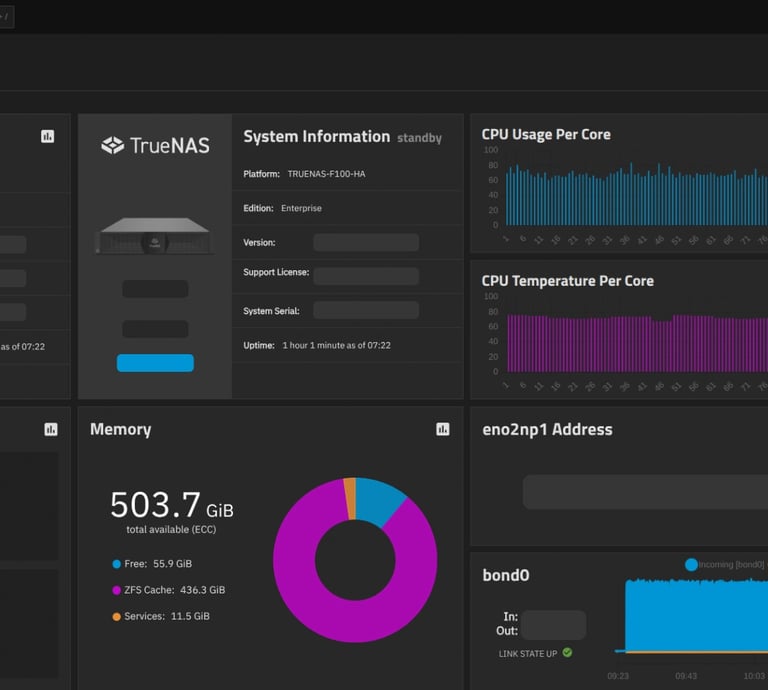Click the CPU Temperature Per Core title
768x690 pixels.
(x=568, y=281)
